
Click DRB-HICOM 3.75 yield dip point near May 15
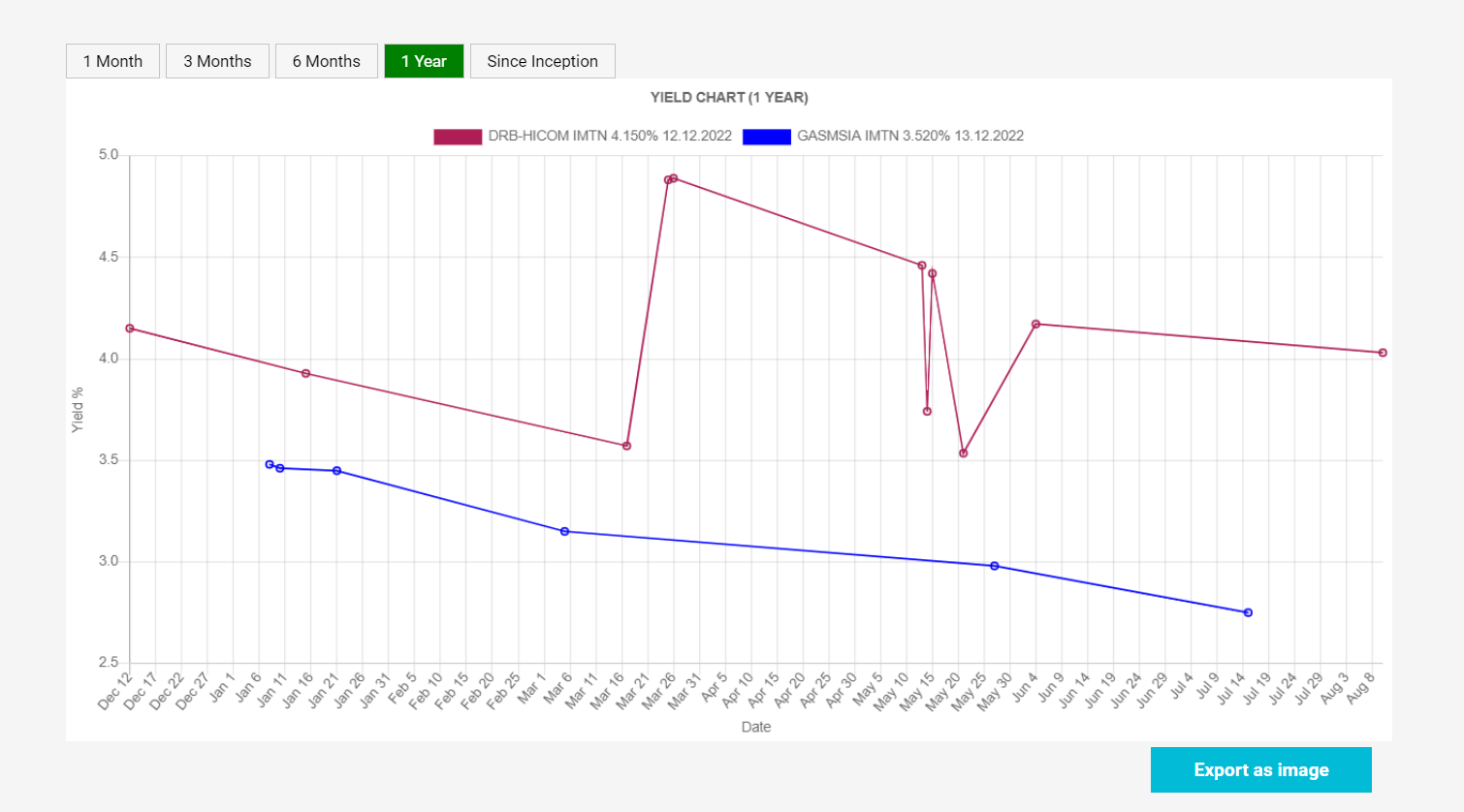(927, 411)
